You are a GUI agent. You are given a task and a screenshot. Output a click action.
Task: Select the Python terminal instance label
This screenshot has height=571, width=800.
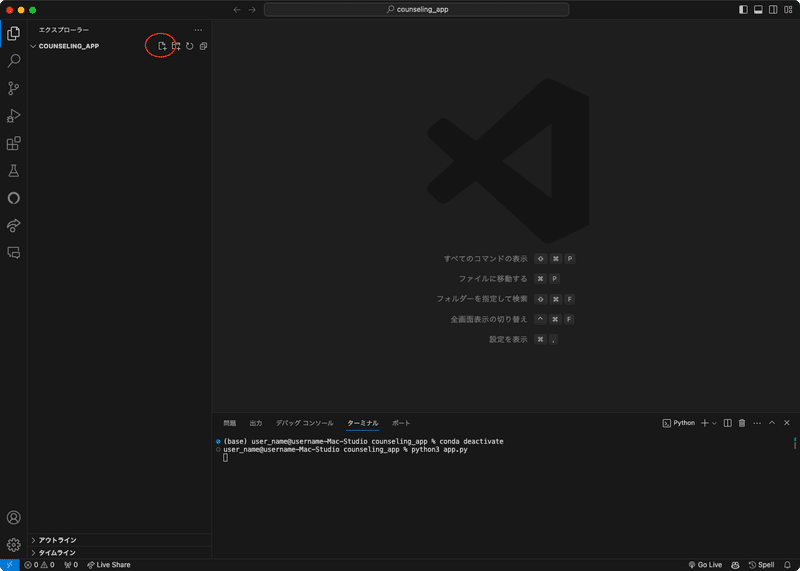pyautogui.click(x=679, y=423)
